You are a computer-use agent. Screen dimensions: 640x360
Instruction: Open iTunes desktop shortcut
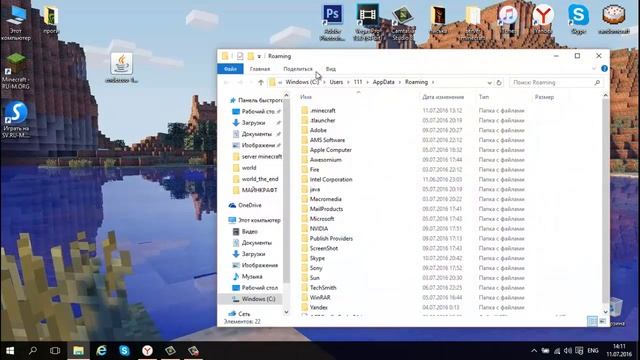pos(508,20)
